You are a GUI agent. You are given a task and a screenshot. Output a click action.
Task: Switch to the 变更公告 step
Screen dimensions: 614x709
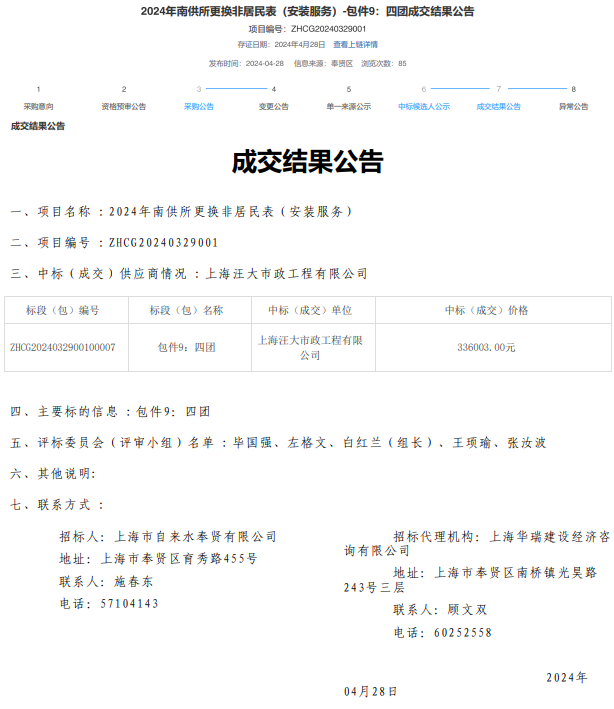pyautogui.click(x=273, y=106)
